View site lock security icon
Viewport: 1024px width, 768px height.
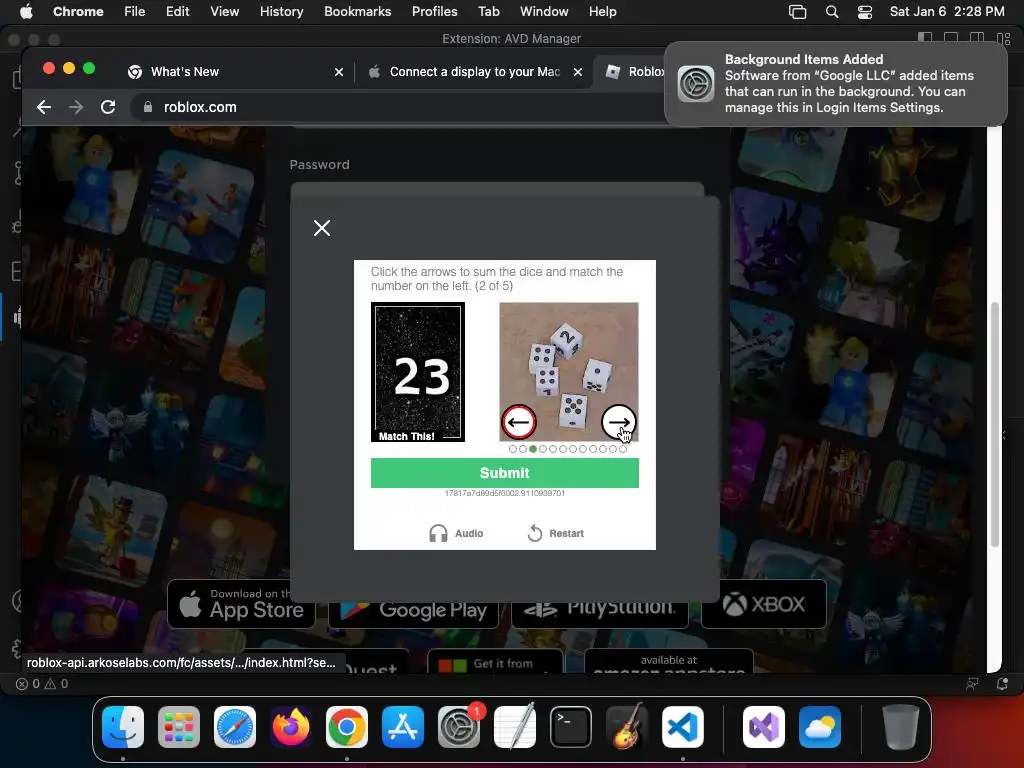pyautogui.click(x=148, y=107)
